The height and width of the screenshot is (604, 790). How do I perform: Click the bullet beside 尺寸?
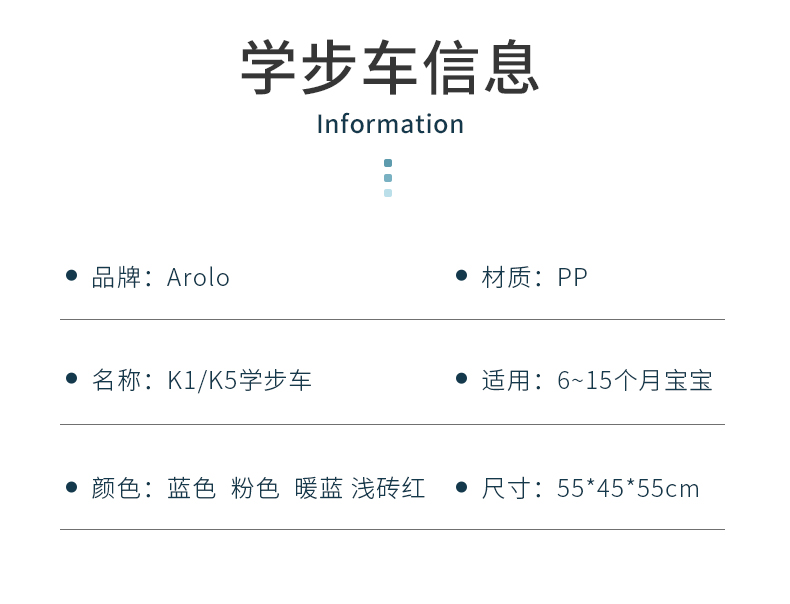pos(461,487)
